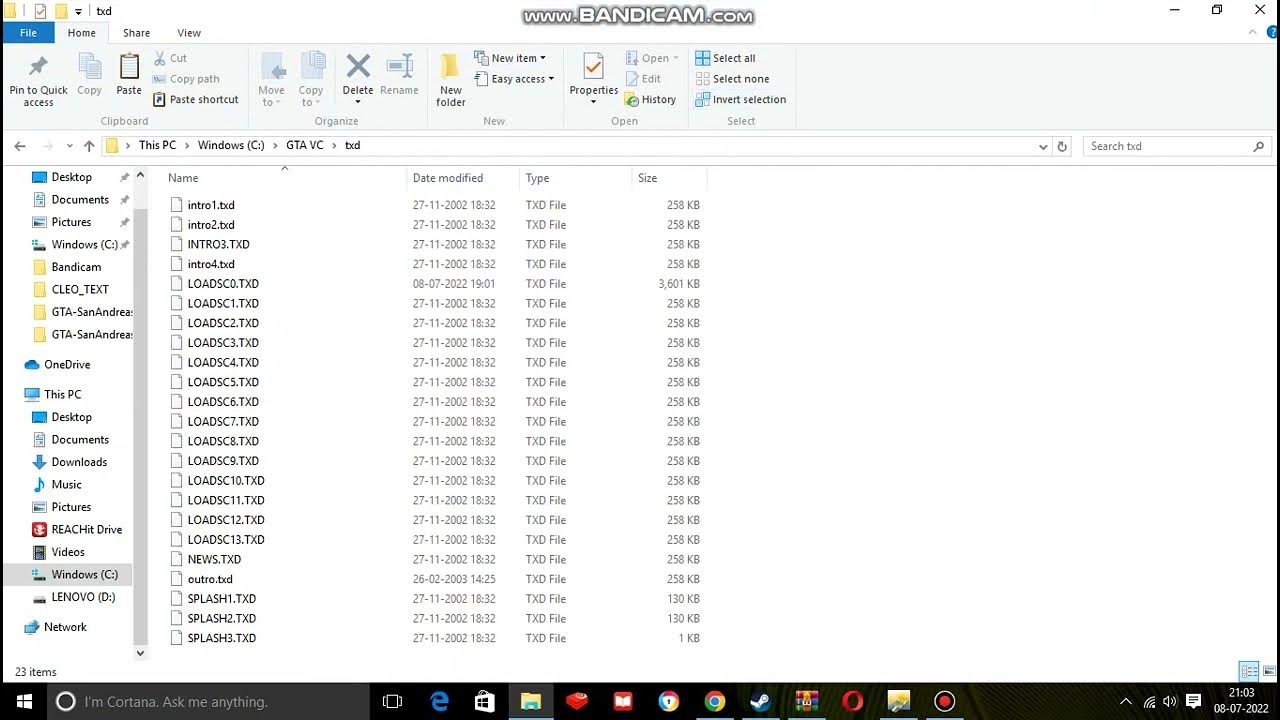
Task: Select OneDrive in navigation pane
Action: [x=67, y=365]
